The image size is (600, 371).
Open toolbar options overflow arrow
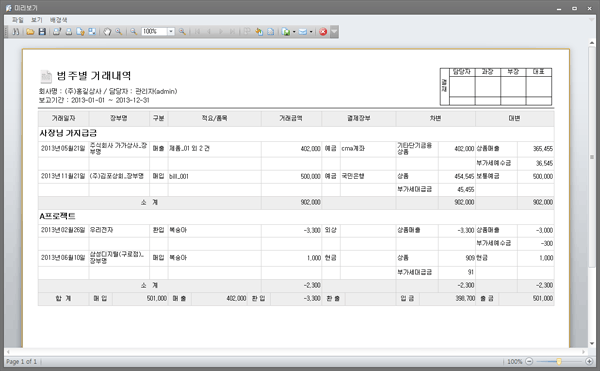point(334,32)
